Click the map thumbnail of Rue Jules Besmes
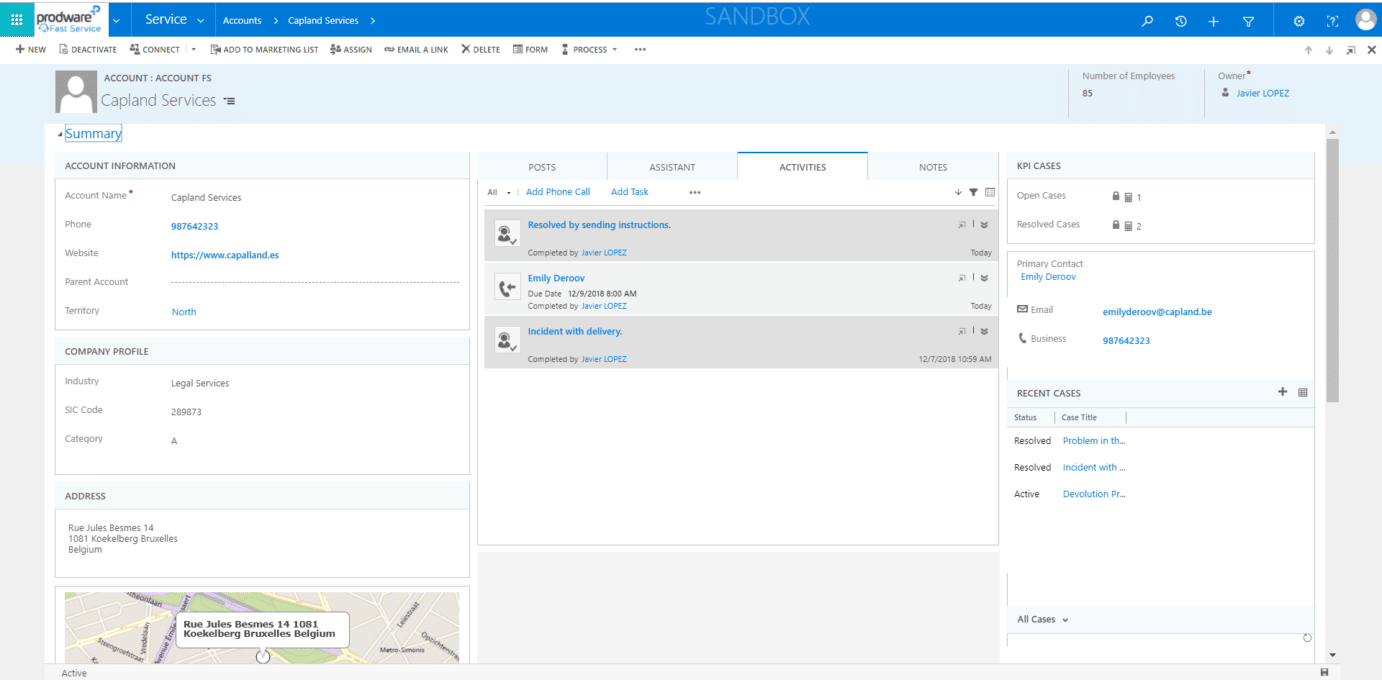This screenshot has height=680, width=1382. pyautogui.click(x=262, y=627)
